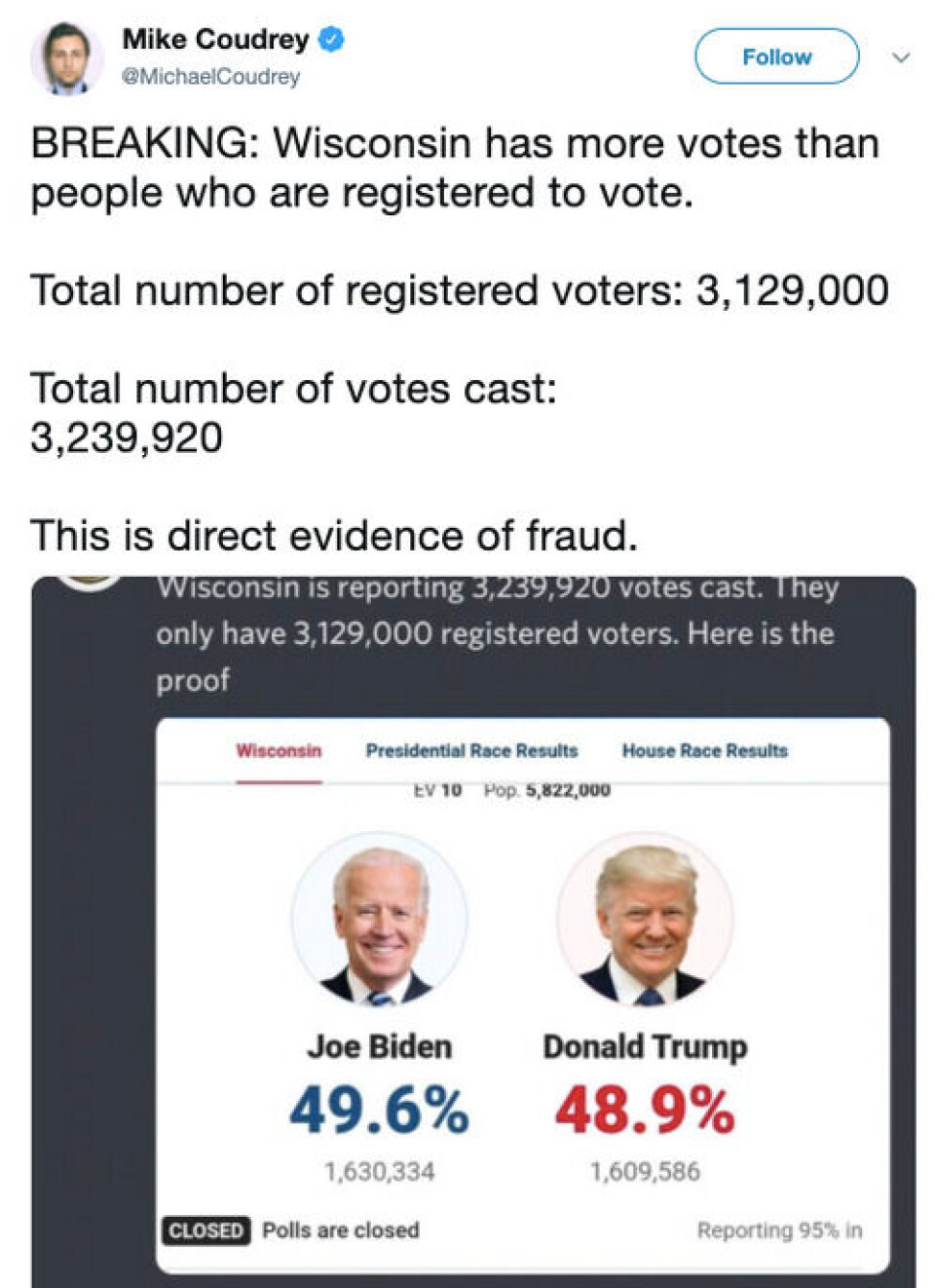Click the blue verified badge icon

(x=332, y=40)
